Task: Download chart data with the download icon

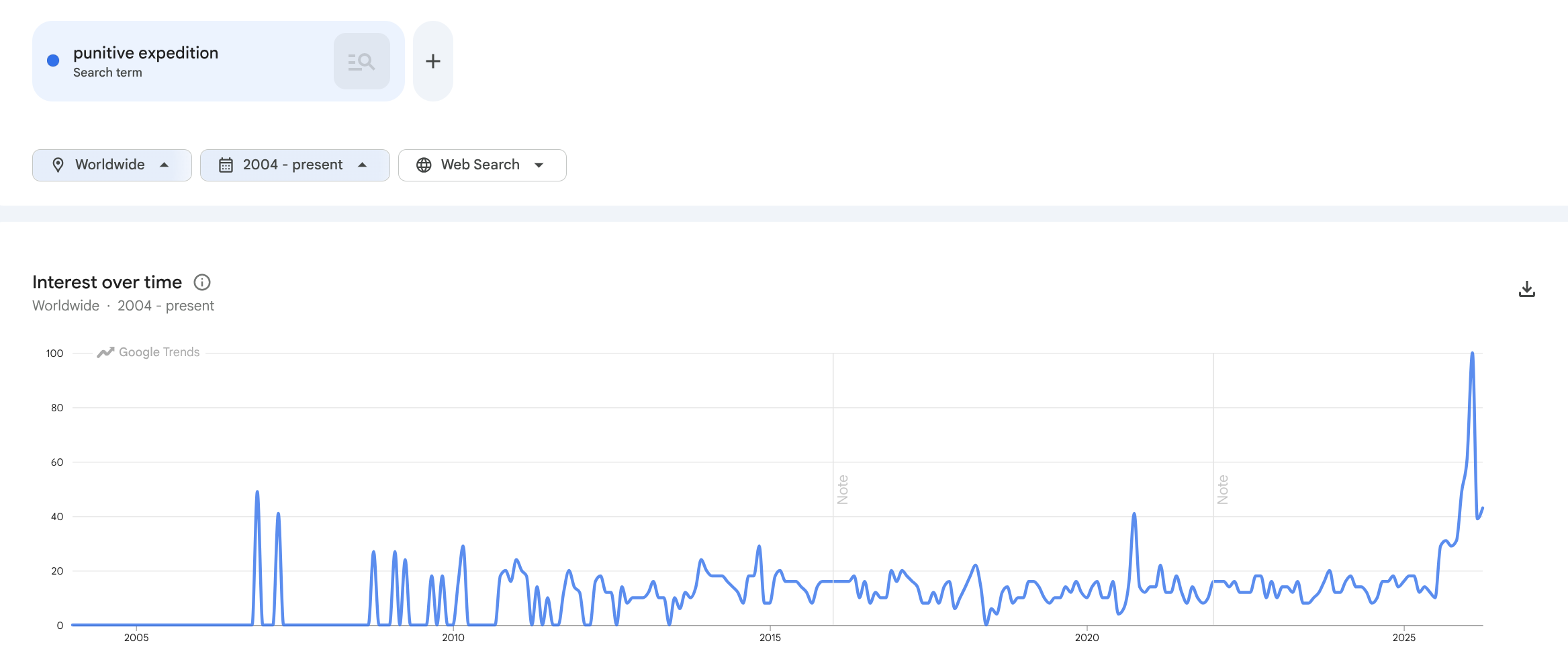Action: (x=1526, y=290)
